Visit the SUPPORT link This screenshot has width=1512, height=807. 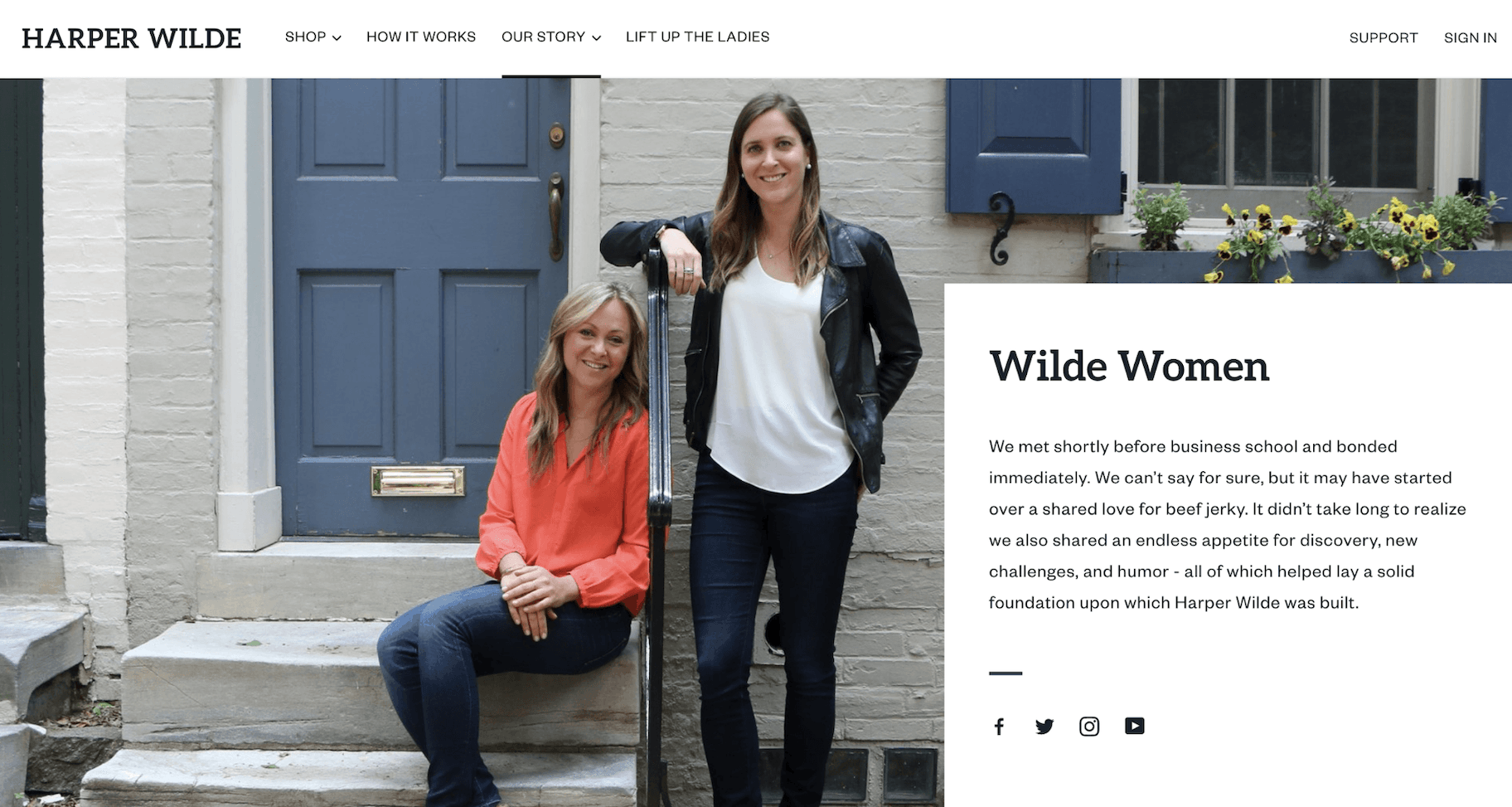point(1384,38)
